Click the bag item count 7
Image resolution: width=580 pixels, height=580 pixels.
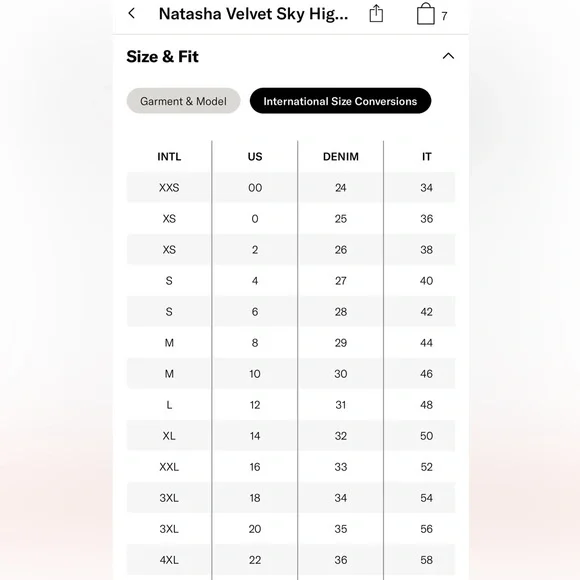point(444,16)
